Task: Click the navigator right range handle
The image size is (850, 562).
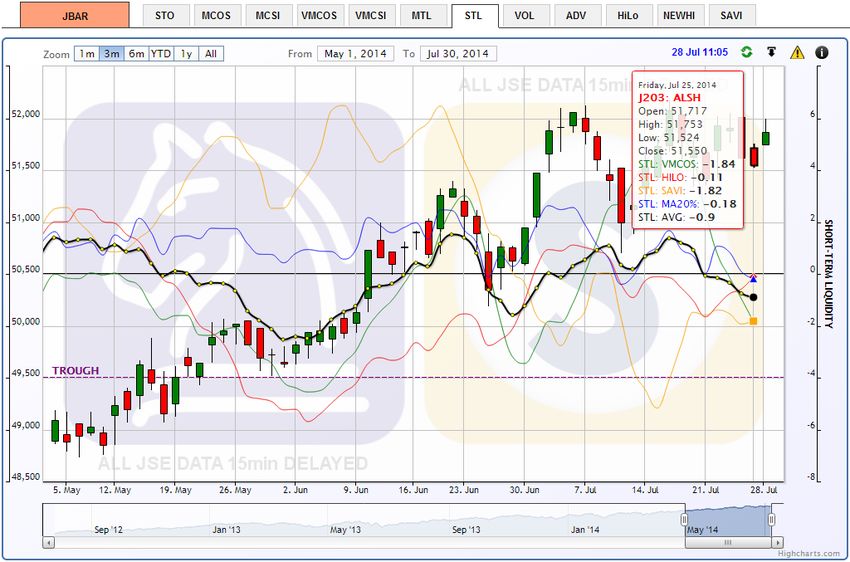Action: click(x=771, y=520)
